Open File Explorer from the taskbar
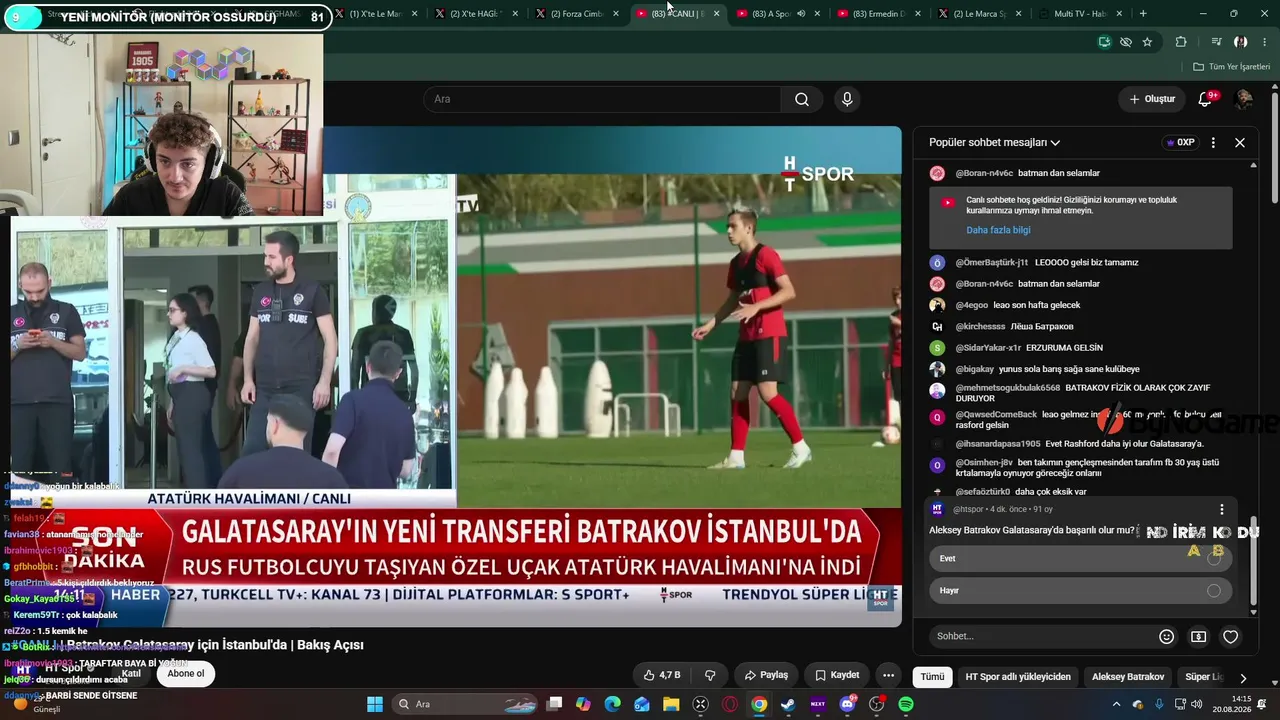Image resolution: width=1280 pixels, height=720 pixels. point(671,704)
